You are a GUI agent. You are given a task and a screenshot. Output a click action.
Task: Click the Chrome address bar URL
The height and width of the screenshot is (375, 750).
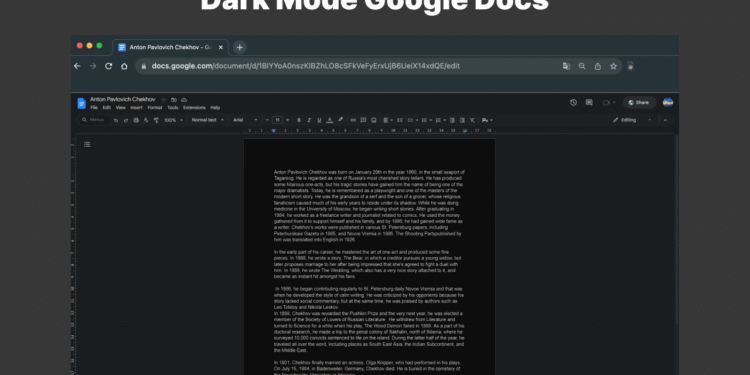click(x=306, y=66)
